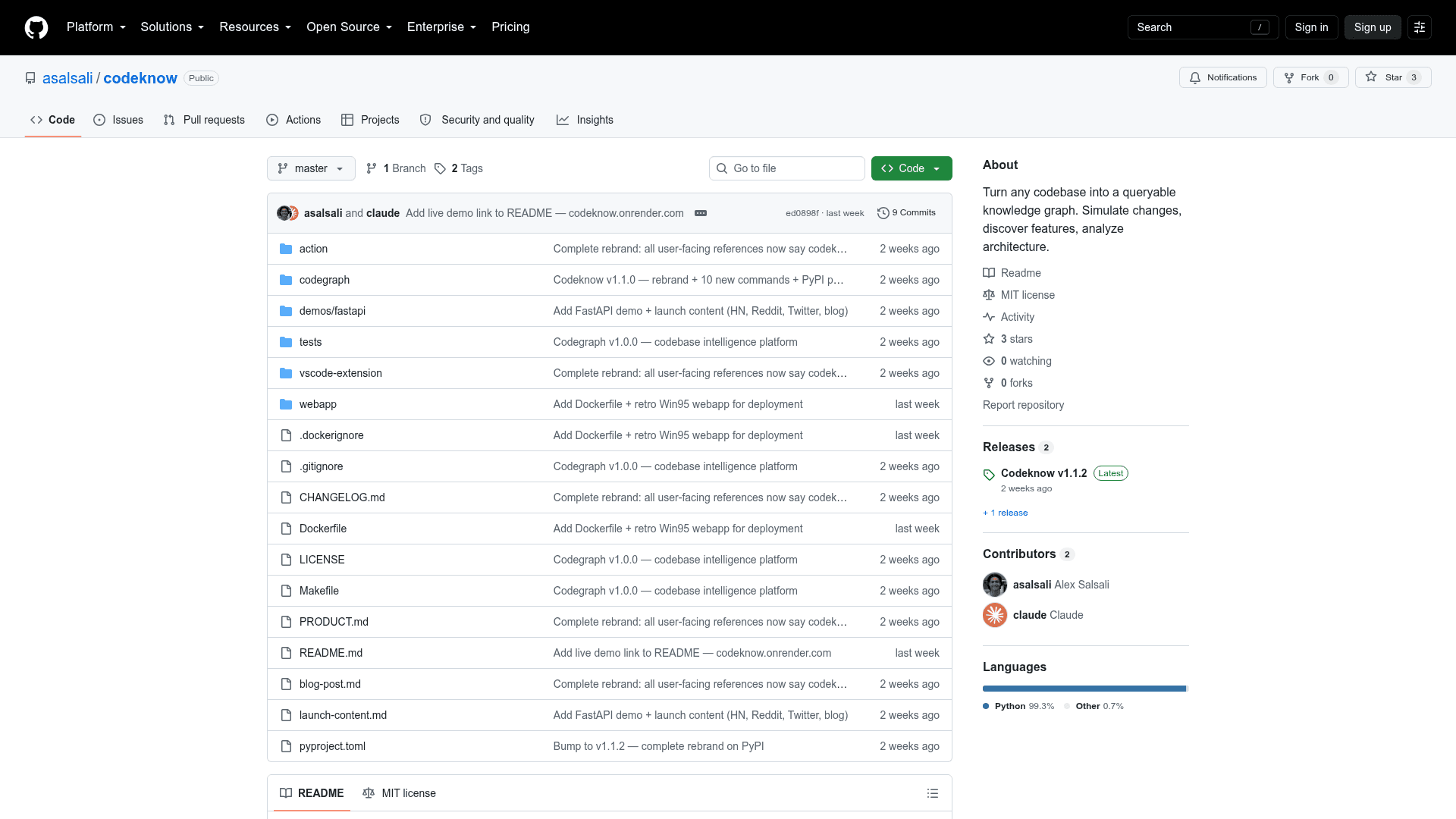
Task: Open the README.md file
Action: (x=331, y=653)
